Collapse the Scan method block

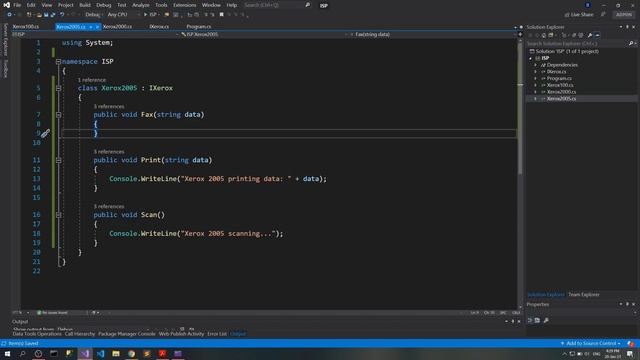[58, 215]
